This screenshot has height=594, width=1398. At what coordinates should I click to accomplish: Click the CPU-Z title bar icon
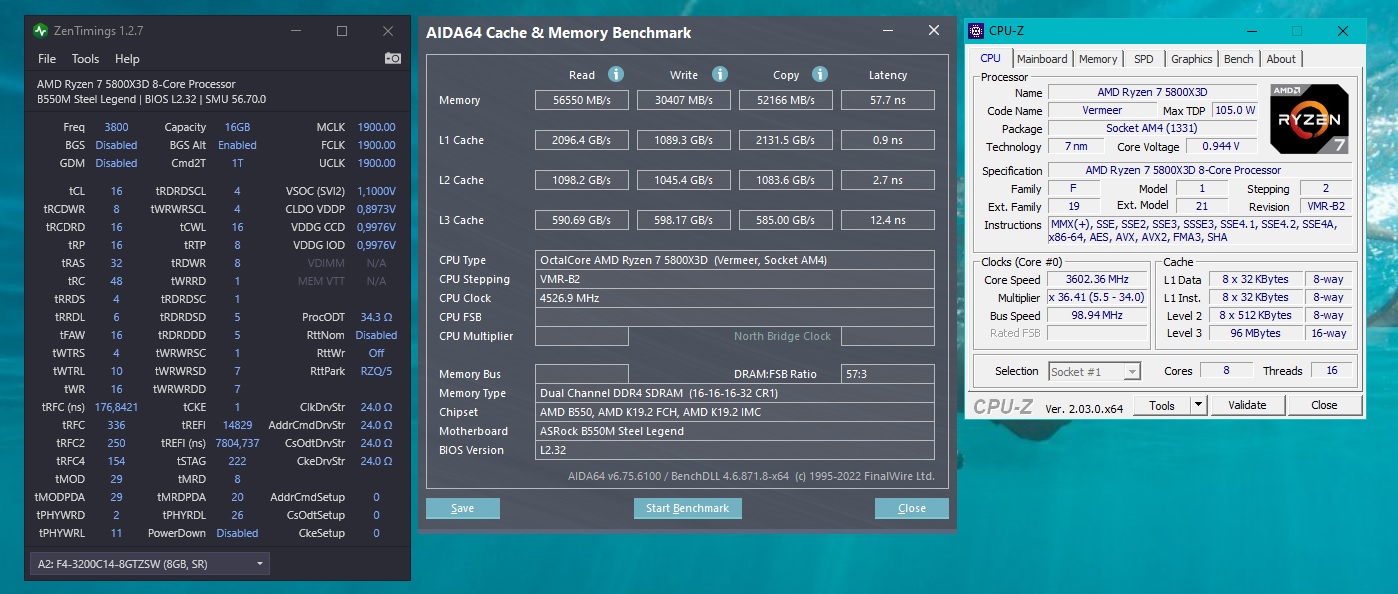pyautogui.click(x=976, y=31)
